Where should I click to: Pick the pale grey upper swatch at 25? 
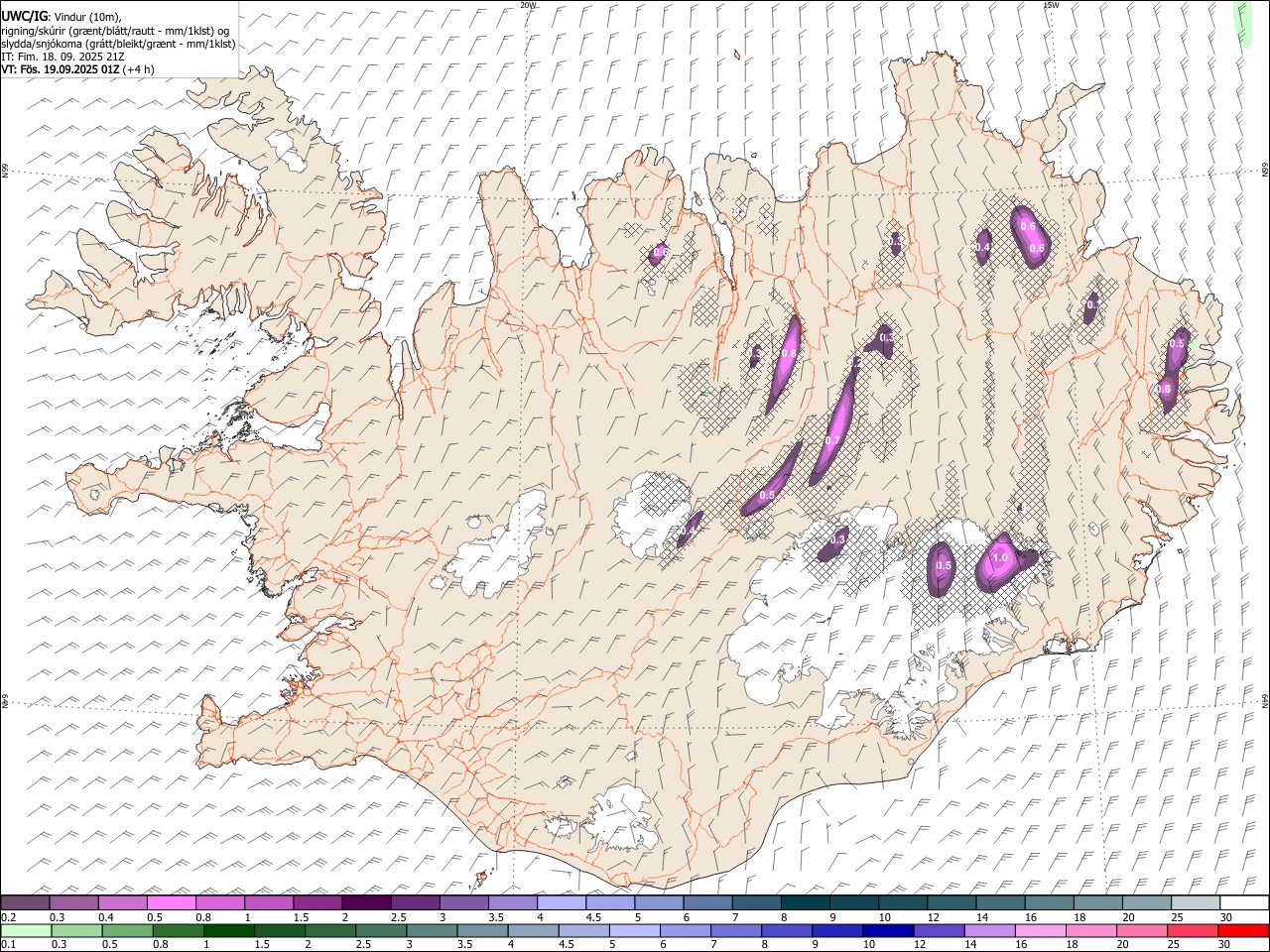pos(1195,902)
